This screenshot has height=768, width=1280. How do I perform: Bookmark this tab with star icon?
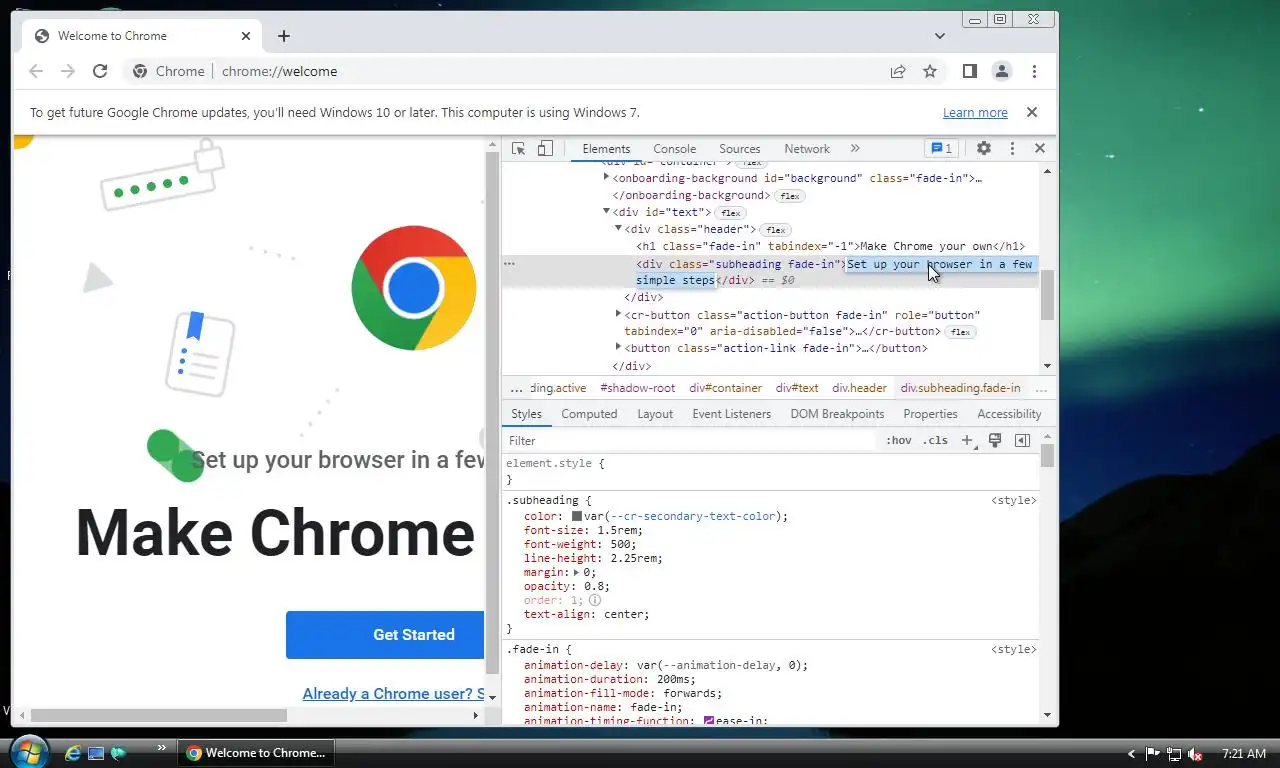(930, 71)
